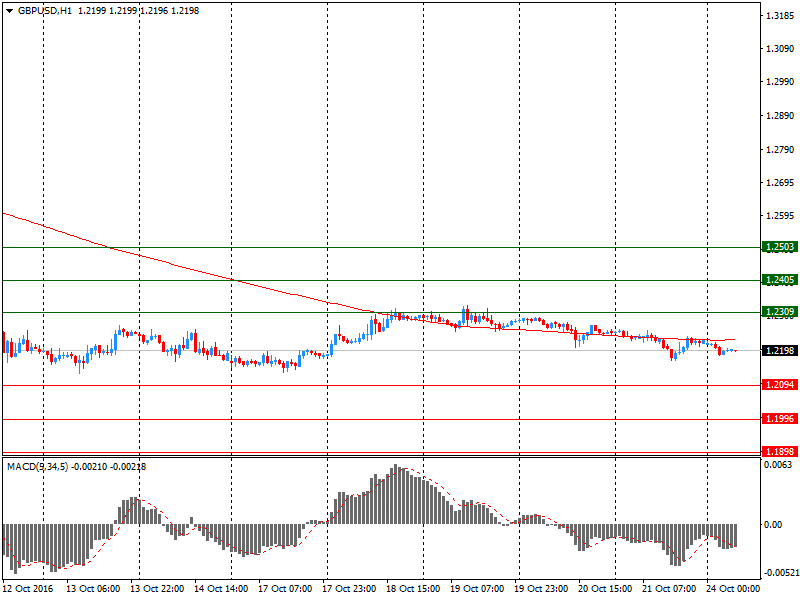Screen dimensions: 800x600
Task: Click the 1.2595 price scale value
Action: [x=780, y=216]
